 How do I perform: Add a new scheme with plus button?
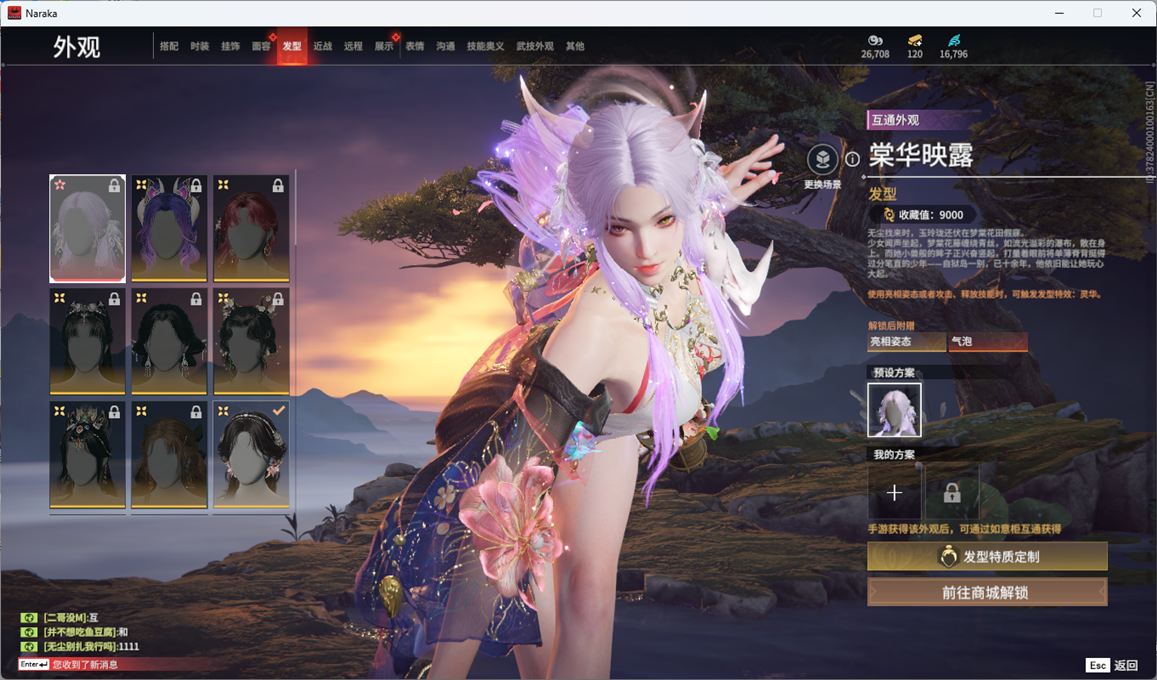point(894,493)
